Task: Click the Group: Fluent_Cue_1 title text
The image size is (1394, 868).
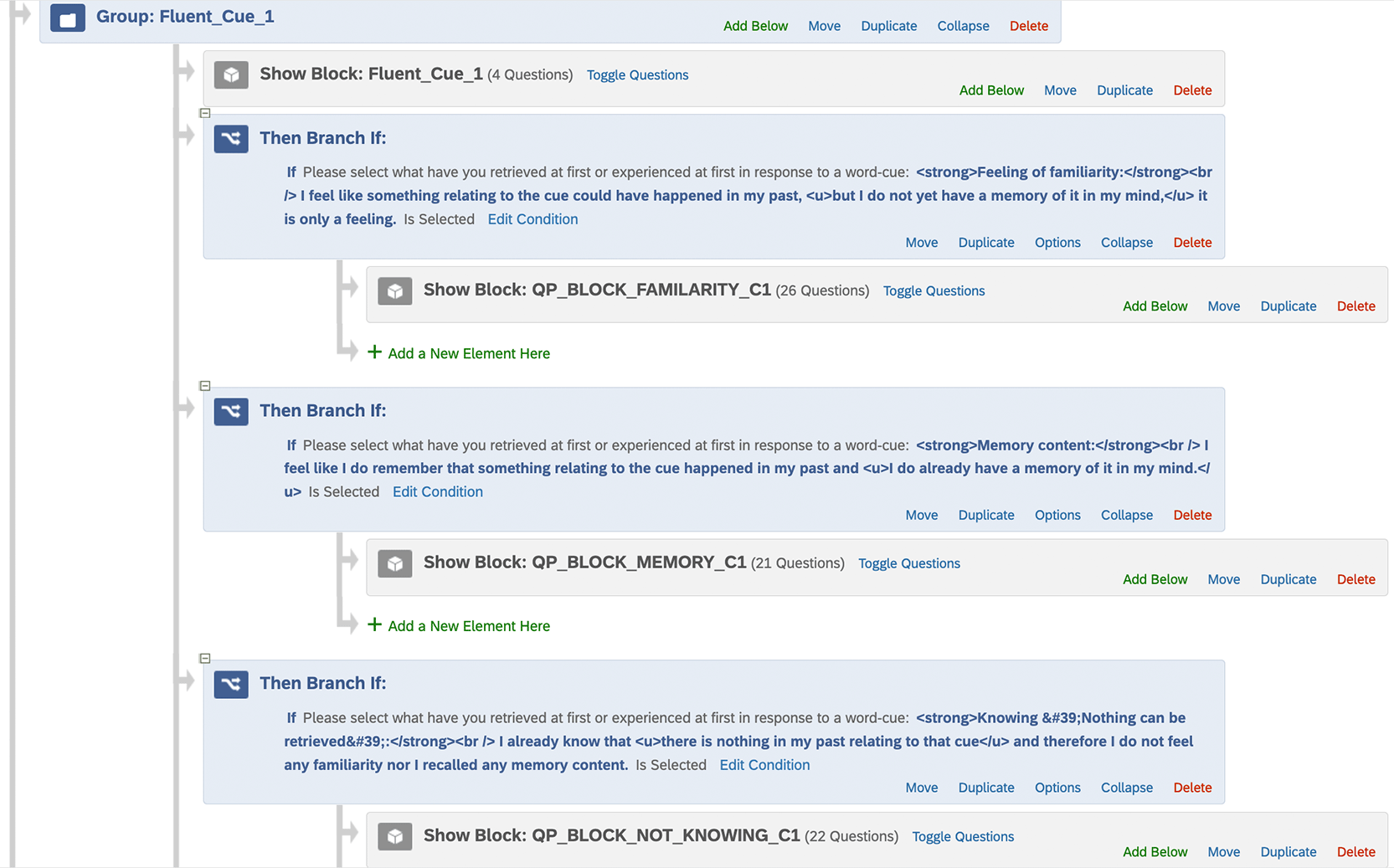Action: tap(185, 17)
